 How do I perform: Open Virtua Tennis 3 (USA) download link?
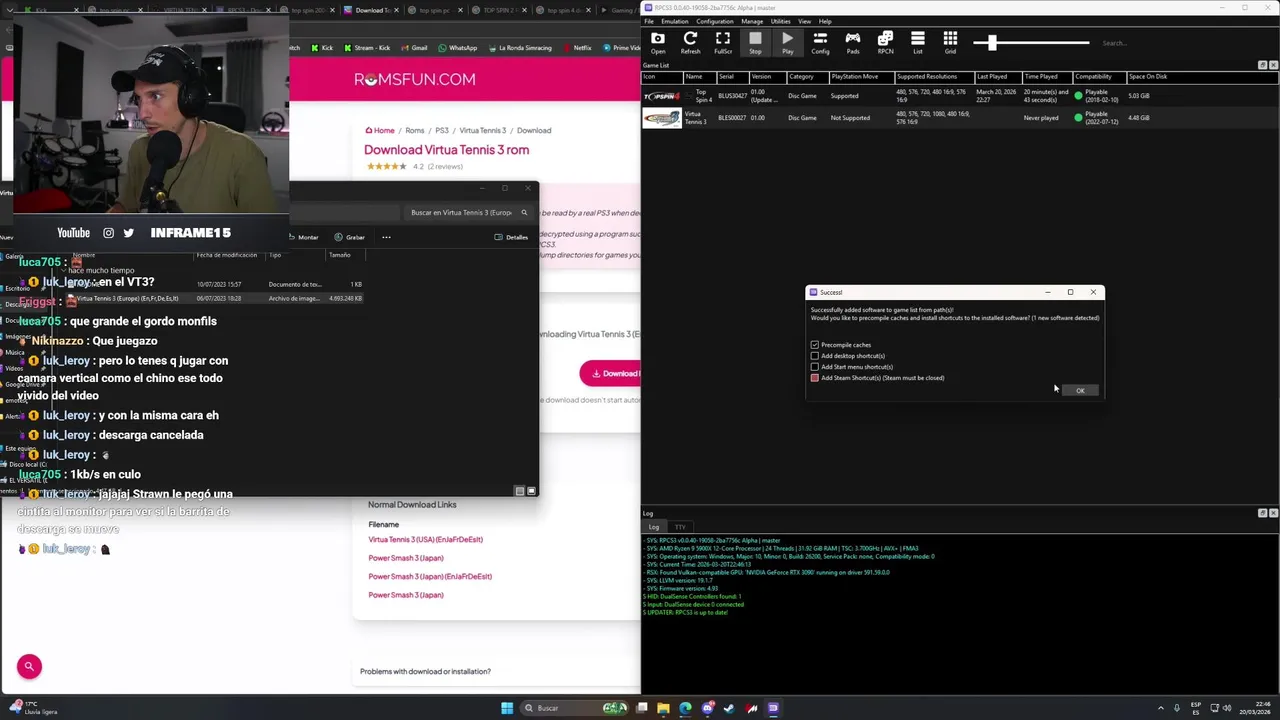pos(425,539)
